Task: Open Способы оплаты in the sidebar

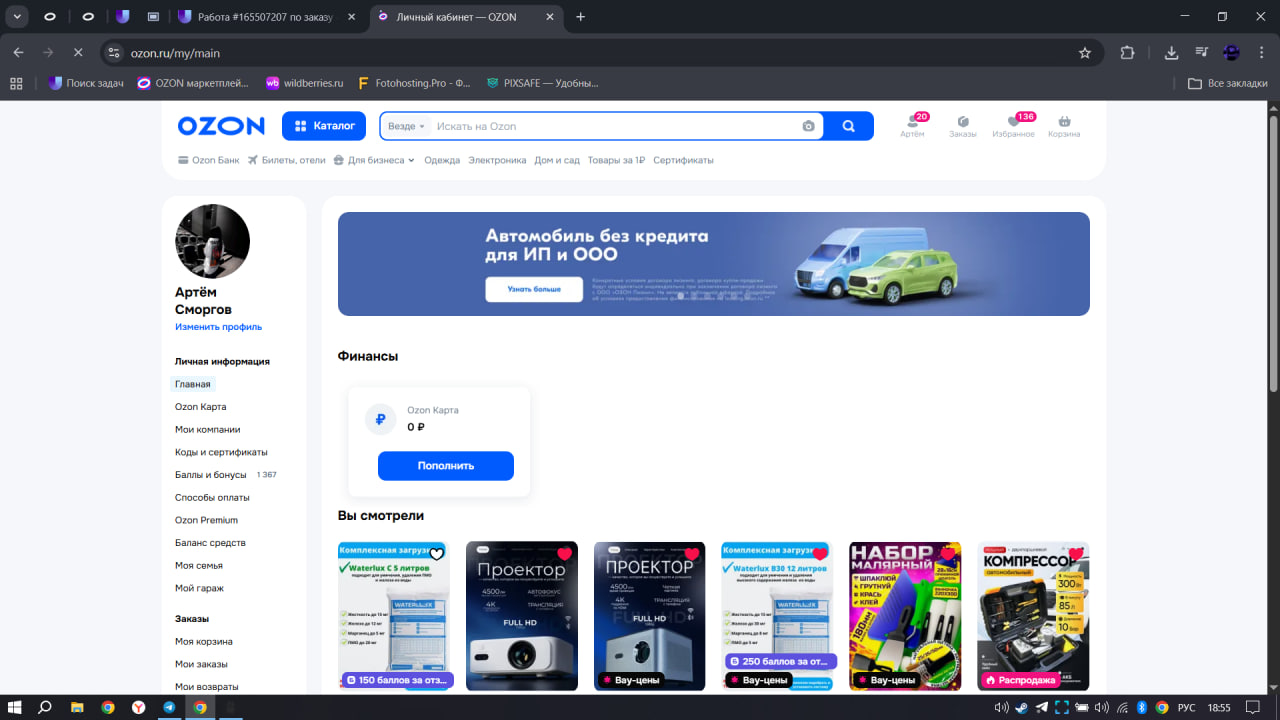Action: click(212, 497)
